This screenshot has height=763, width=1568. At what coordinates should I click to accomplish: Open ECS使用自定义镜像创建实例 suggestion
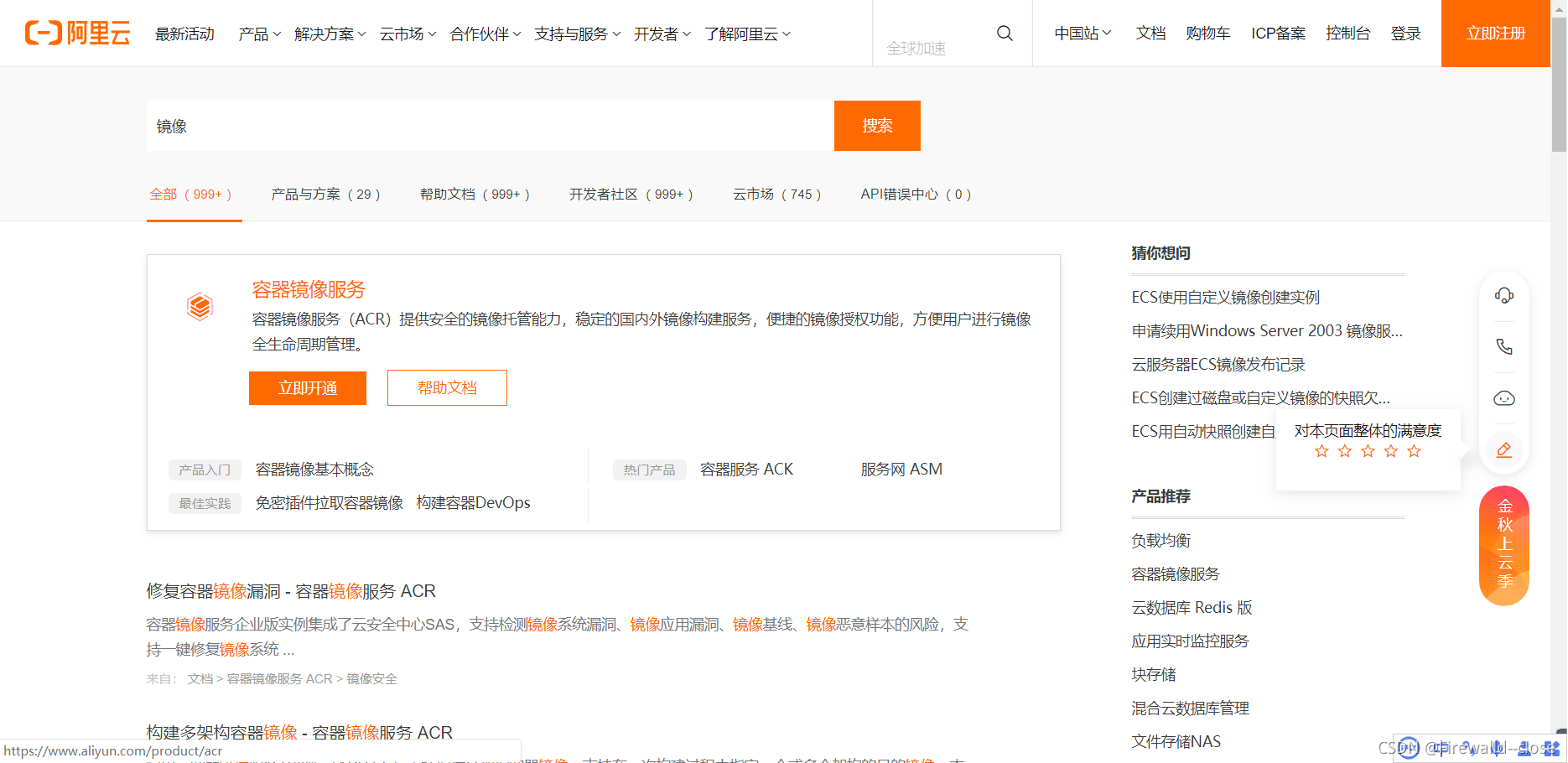coord(1225,298)
